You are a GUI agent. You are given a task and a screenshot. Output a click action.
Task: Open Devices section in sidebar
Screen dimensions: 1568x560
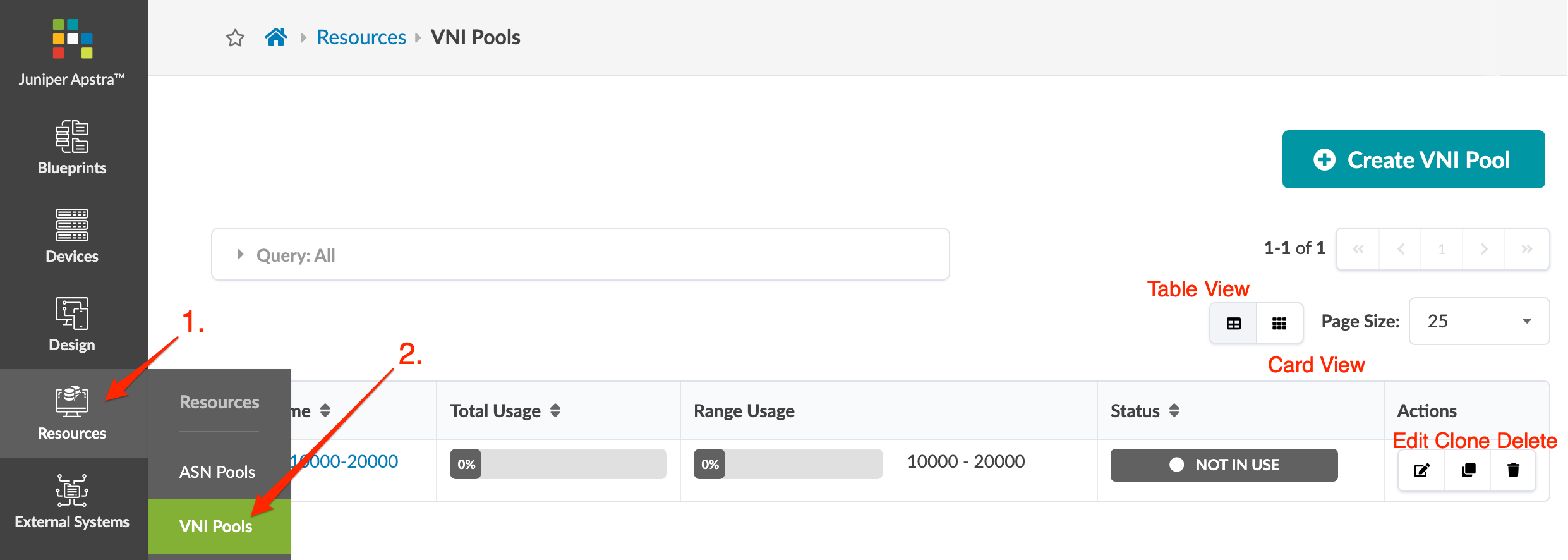72,236
